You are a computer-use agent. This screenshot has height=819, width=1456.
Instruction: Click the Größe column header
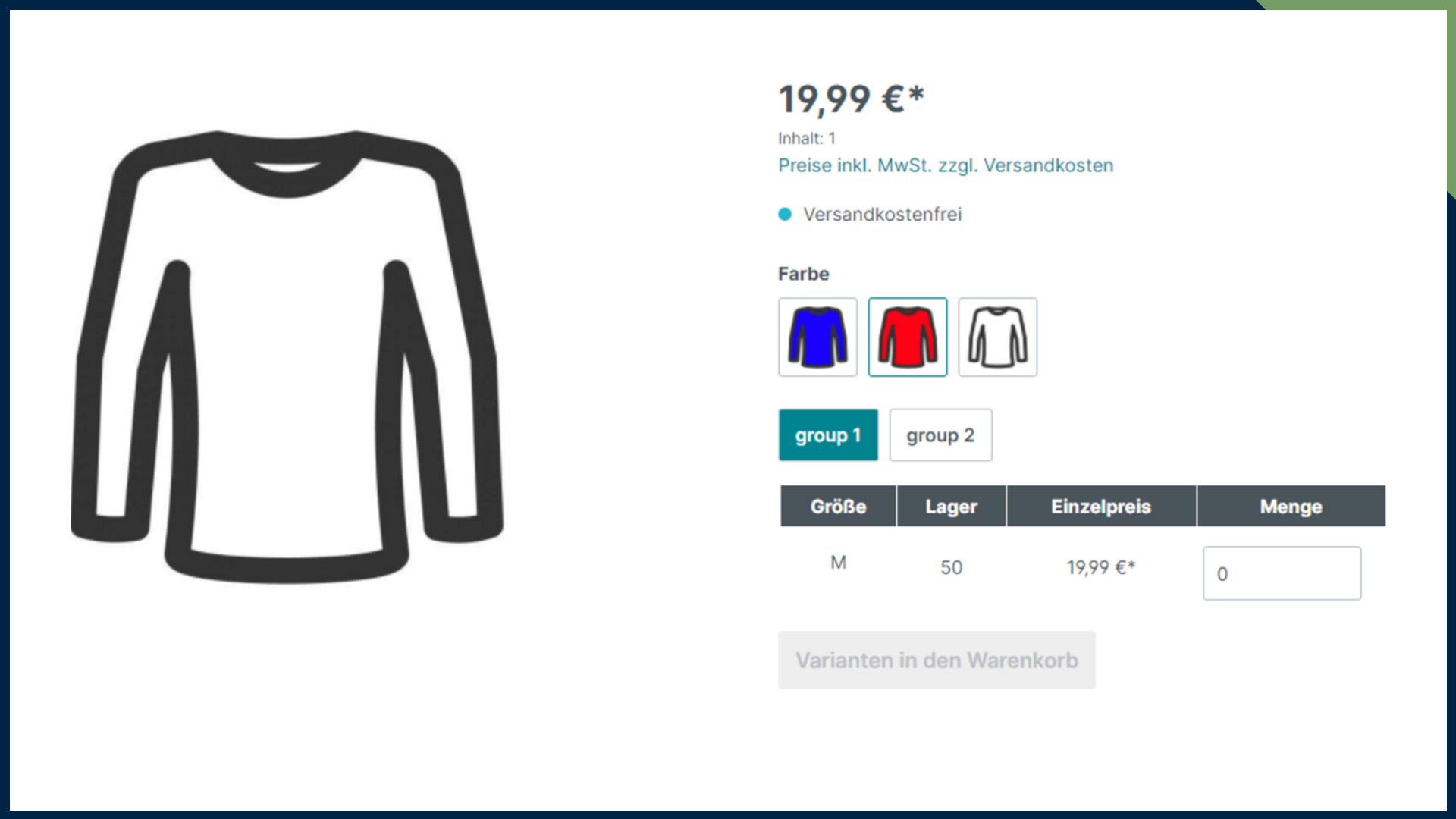838,506
